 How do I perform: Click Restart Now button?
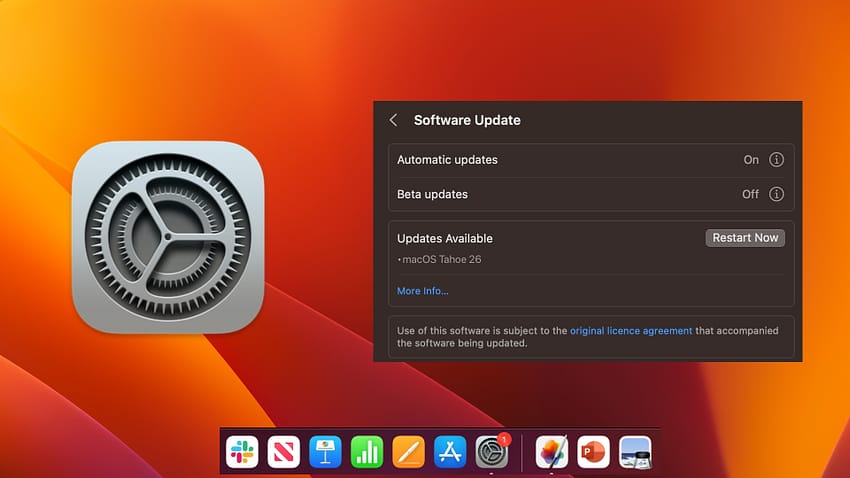tap(745, 237)
